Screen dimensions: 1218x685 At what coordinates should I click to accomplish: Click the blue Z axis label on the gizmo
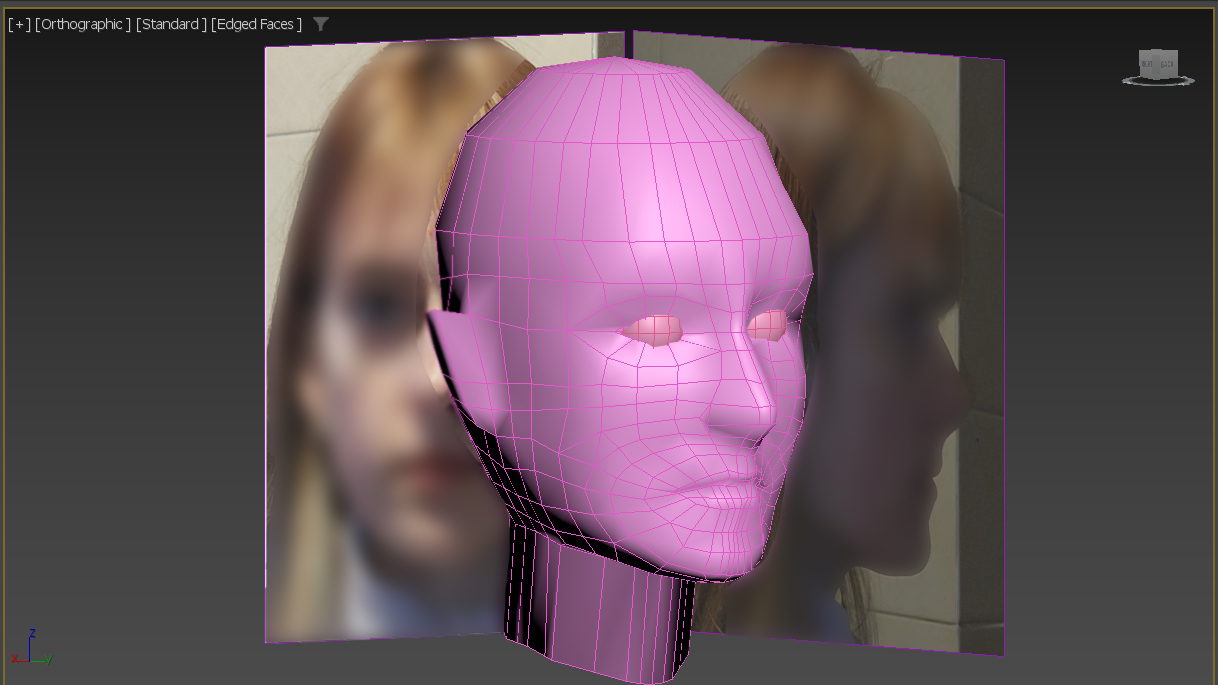pos(33,633)
